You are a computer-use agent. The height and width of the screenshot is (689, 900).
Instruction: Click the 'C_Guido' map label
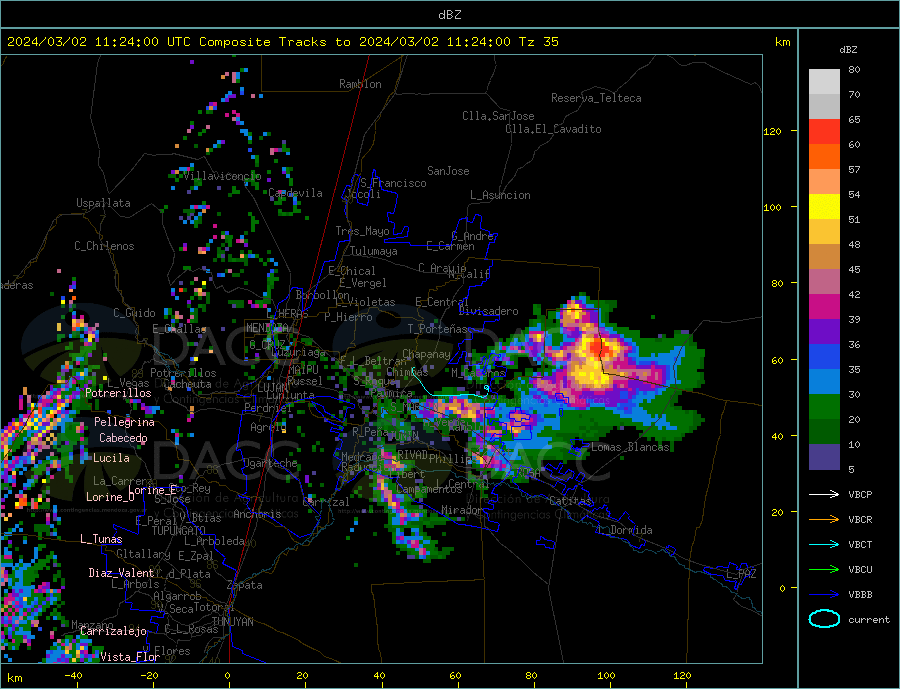tap(134, 313)
